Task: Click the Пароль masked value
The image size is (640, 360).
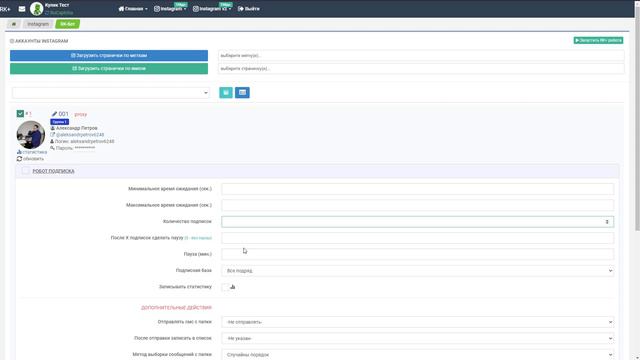Action: coord(85,148)
